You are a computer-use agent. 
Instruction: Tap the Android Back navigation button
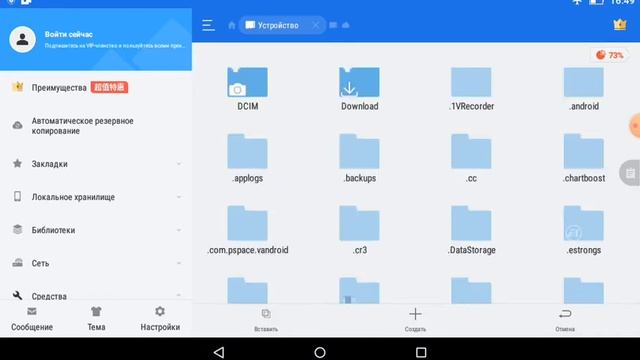[x=219, y=352]
